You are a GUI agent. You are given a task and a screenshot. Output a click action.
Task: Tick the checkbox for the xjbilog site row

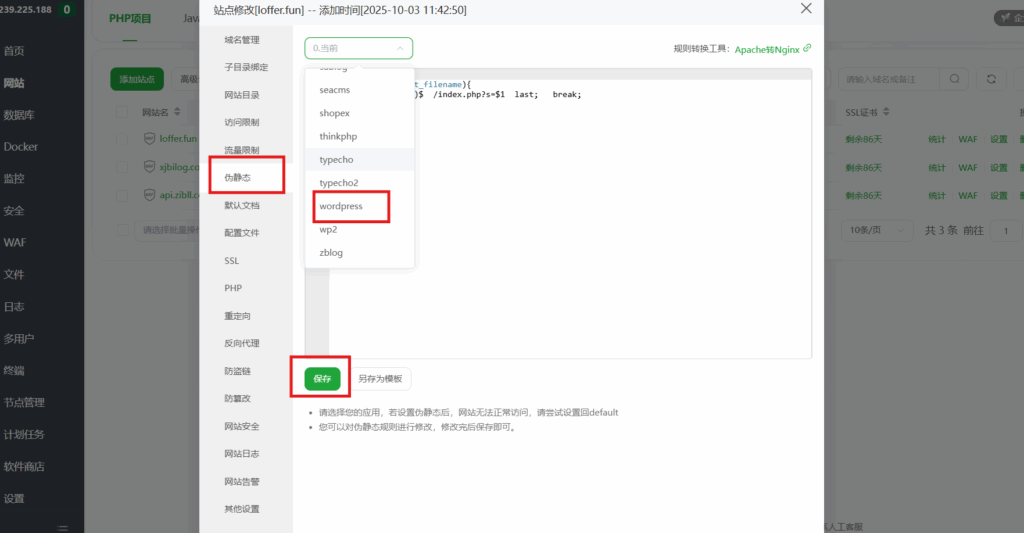pos(123,167)
